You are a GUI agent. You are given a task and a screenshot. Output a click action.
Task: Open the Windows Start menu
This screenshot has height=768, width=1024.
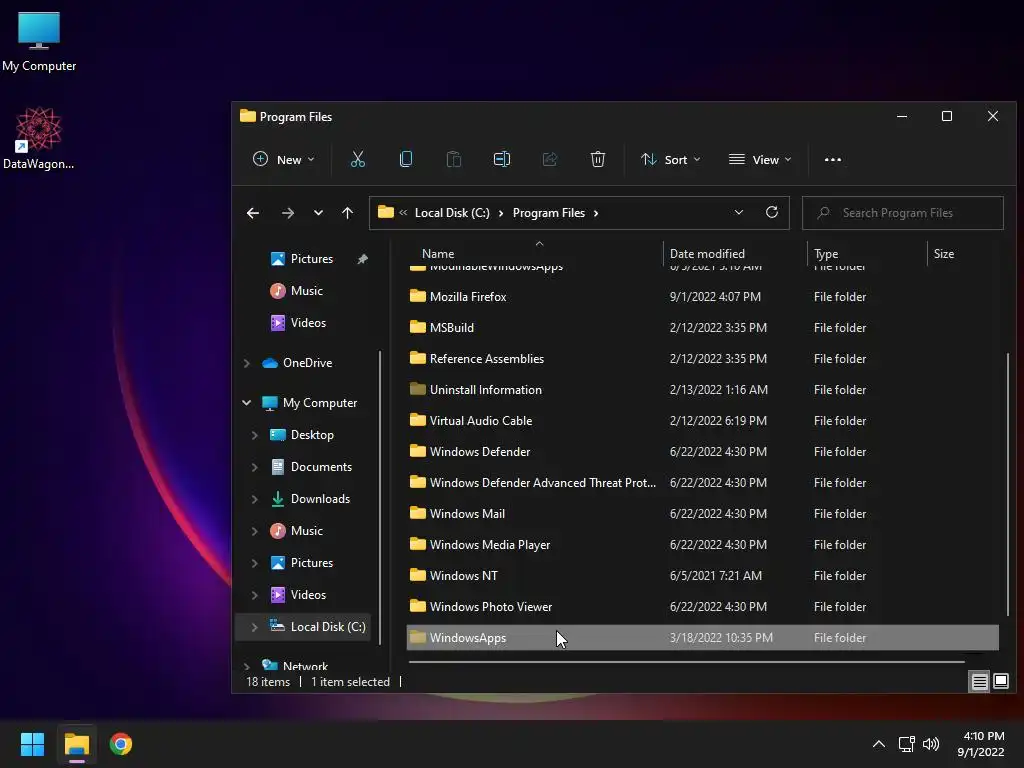coord(32,744)
